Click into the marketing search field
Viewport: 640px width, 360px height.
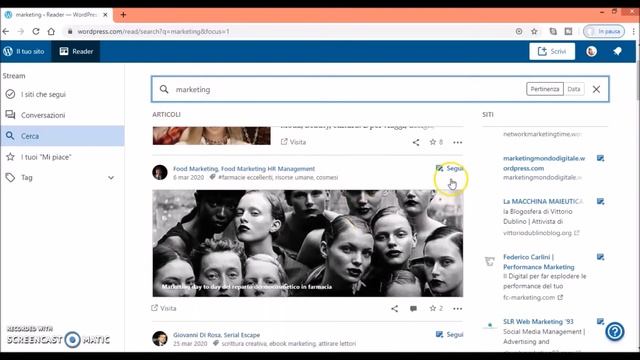click(x=347, y=89)
